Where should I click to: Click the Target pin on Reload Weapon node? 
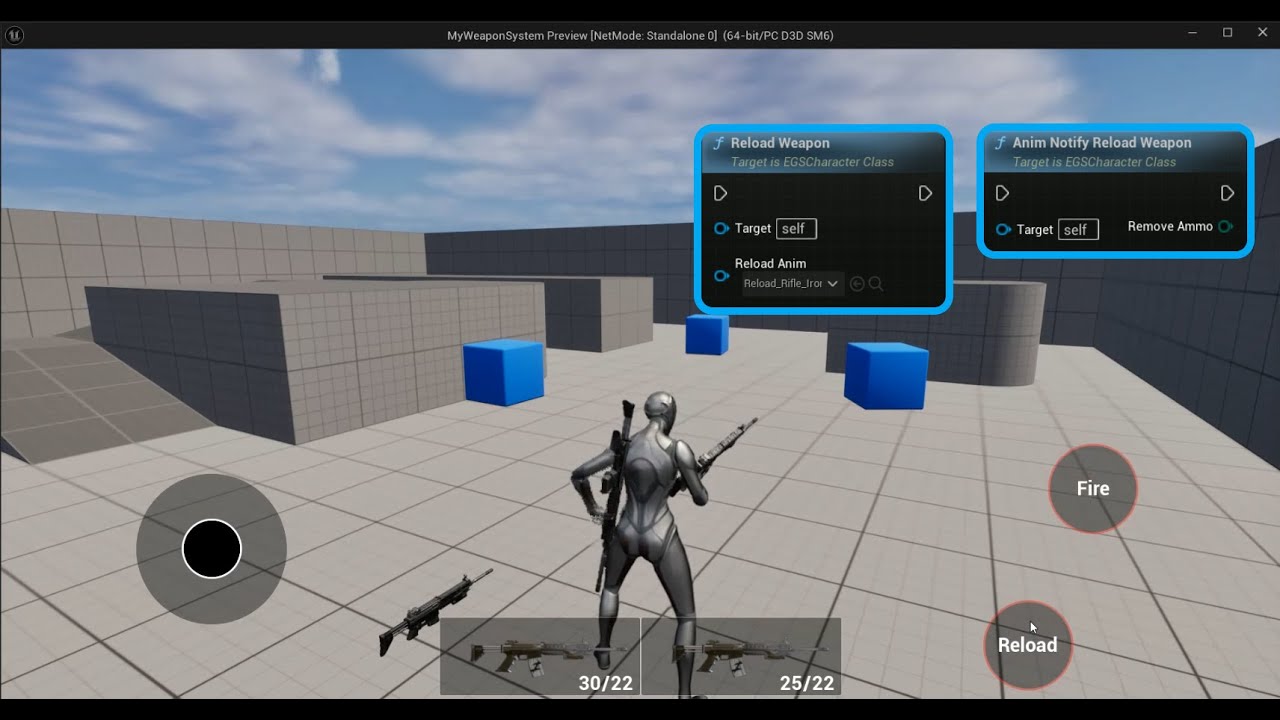[721, 229]
